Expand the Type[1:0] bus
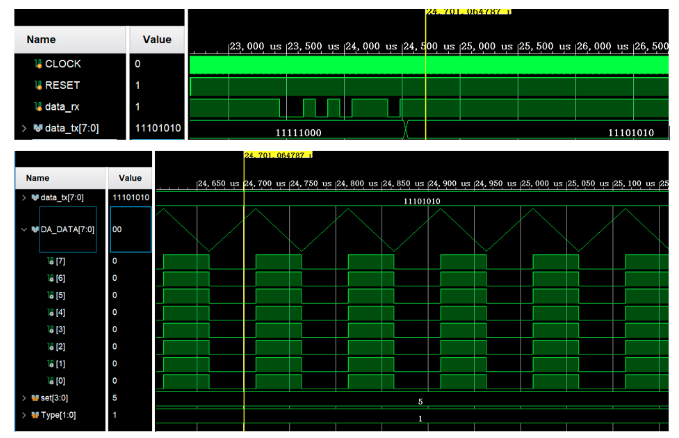679x438 pixels. coord(24,415)
